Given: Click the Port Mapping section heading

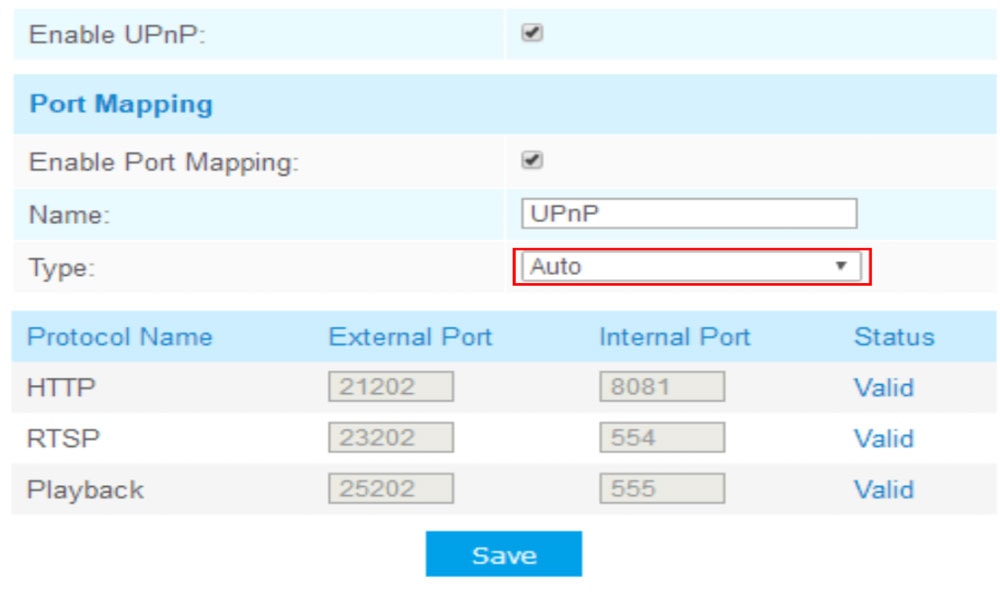Looking at the screenshot, I should (x=121, y=104).
